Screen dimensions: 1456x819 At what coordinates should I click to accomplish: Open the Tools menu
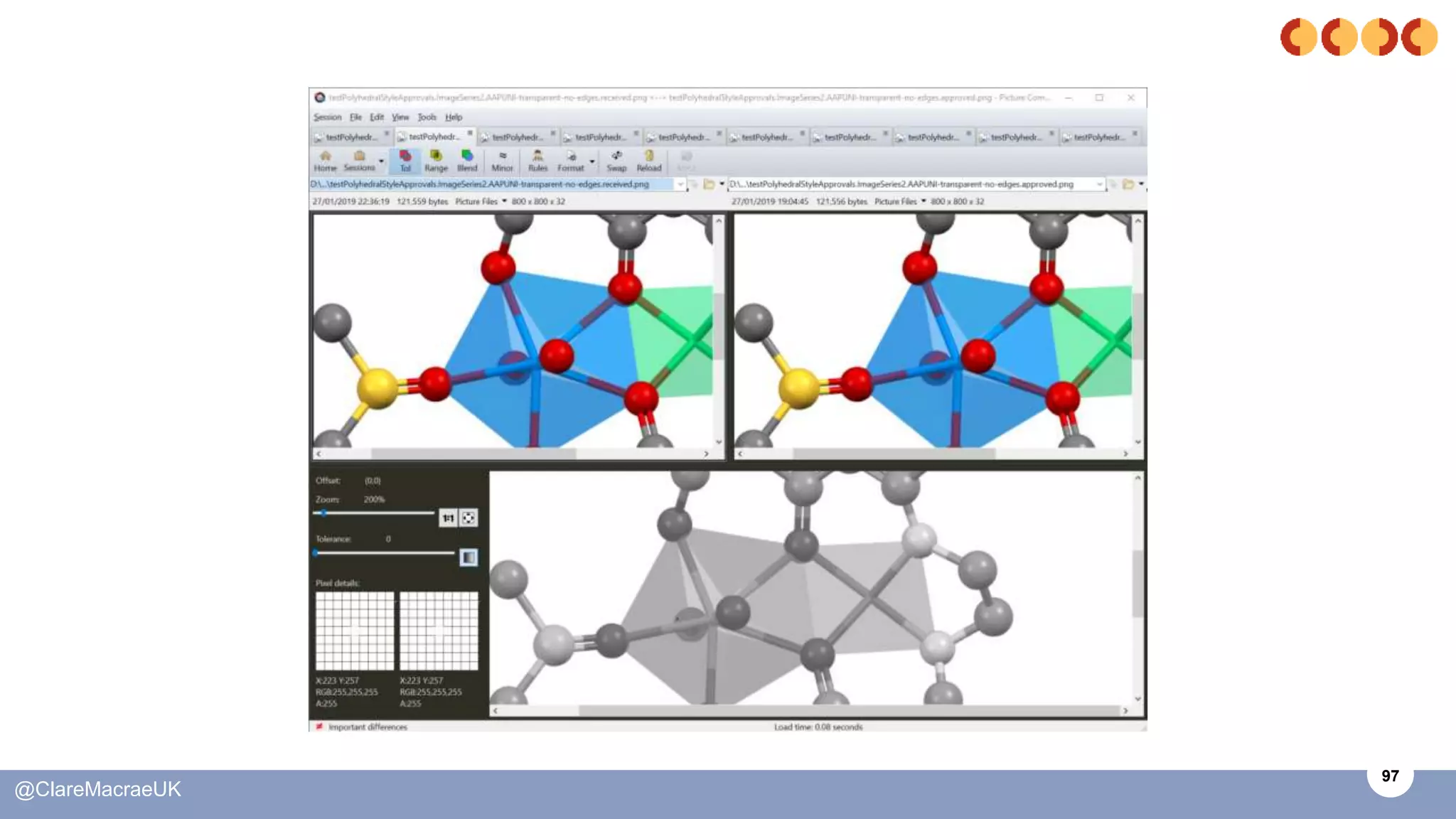coord(427,117)
